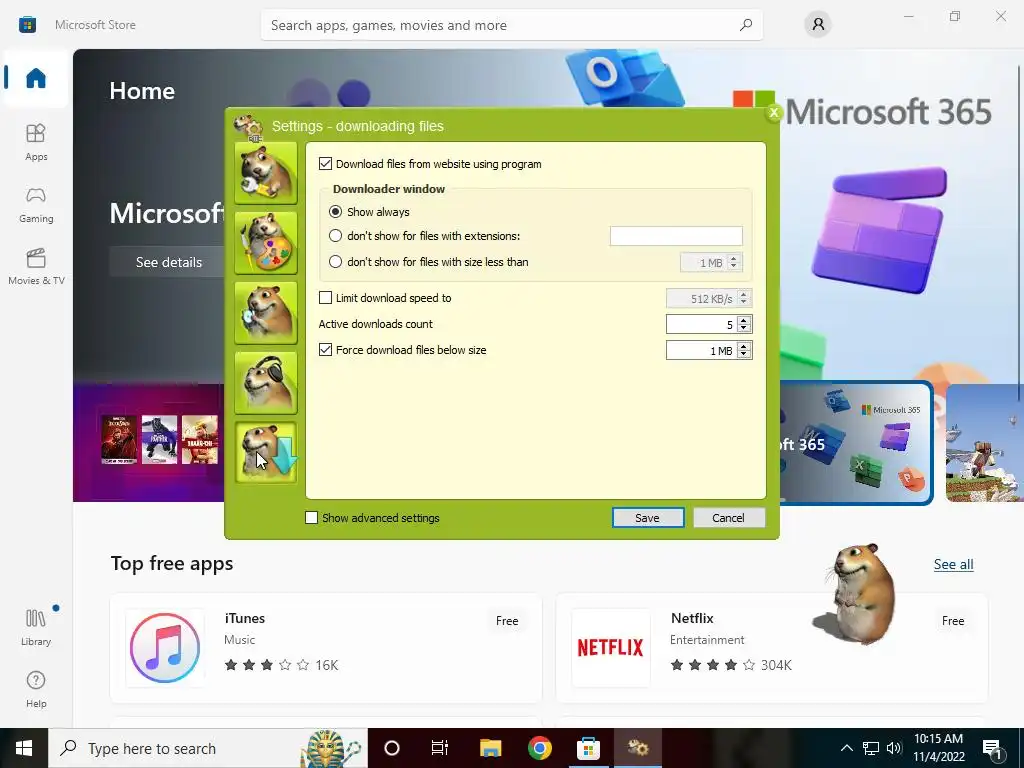
Task: Show hidden system tray icons chevron
Action: (x=846, y=748)
